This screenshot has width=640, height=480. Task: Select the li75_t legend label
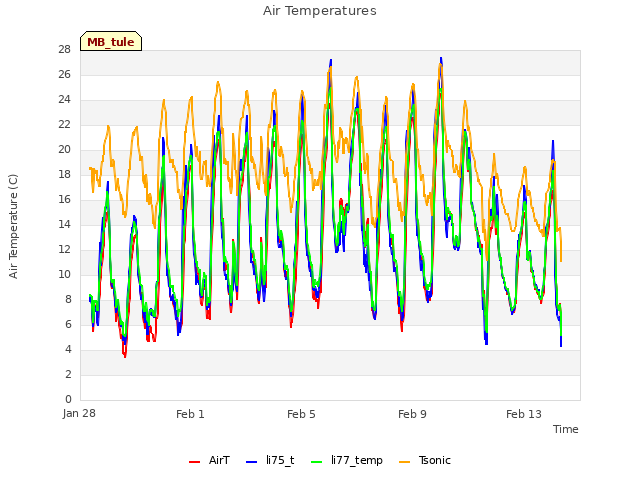pyautogui.click(x=280, y=460)
